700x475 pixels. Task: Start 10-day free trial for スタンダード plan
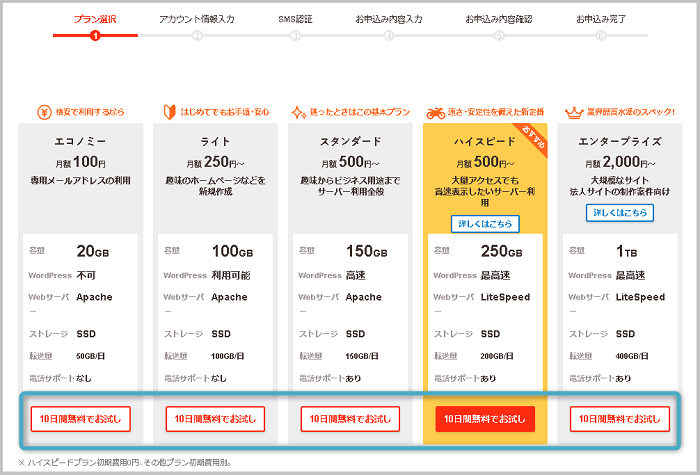point(350,419)
